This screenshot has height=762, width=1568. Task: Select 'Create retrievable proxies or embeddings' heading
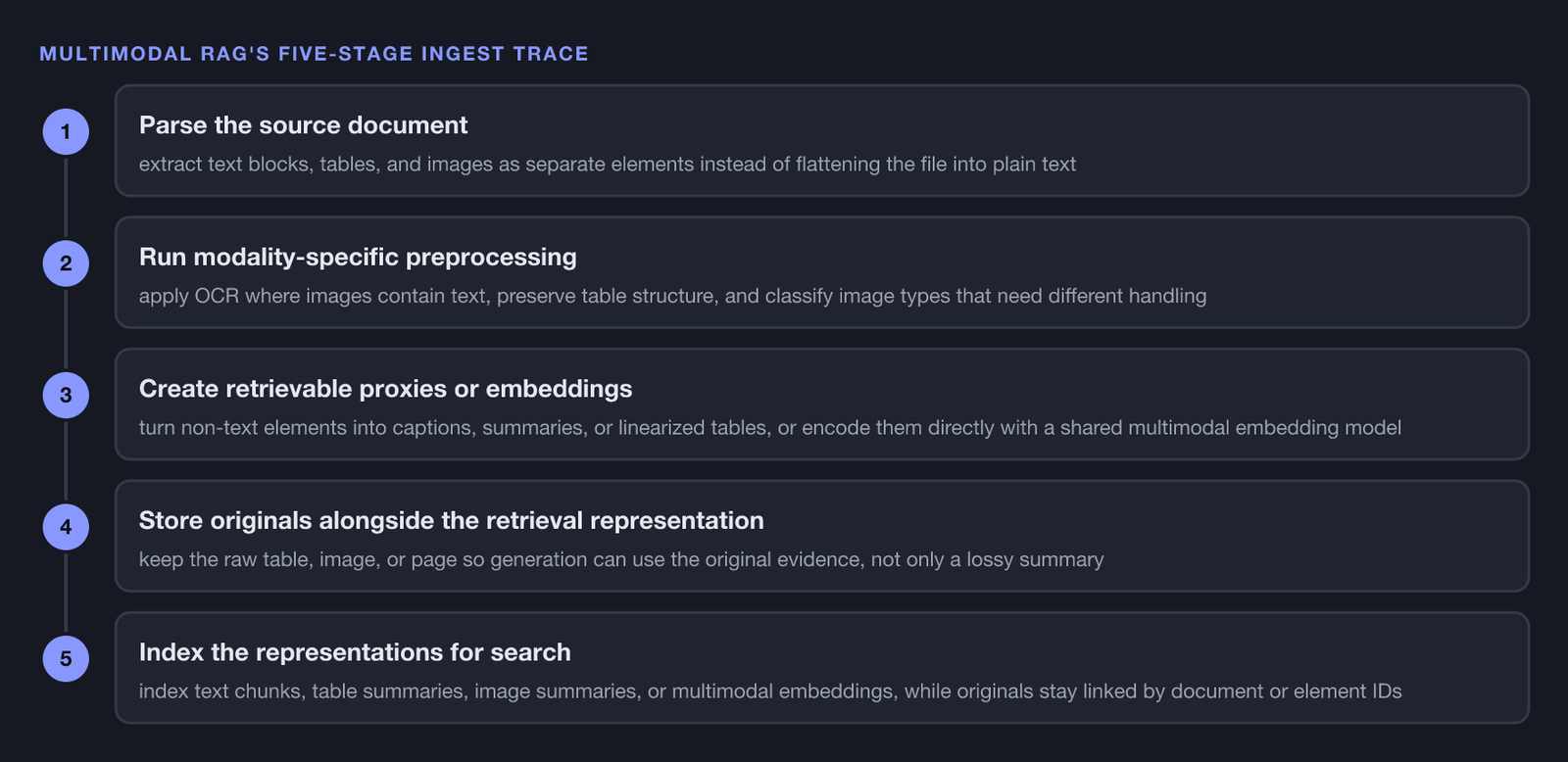click(385, 389)
